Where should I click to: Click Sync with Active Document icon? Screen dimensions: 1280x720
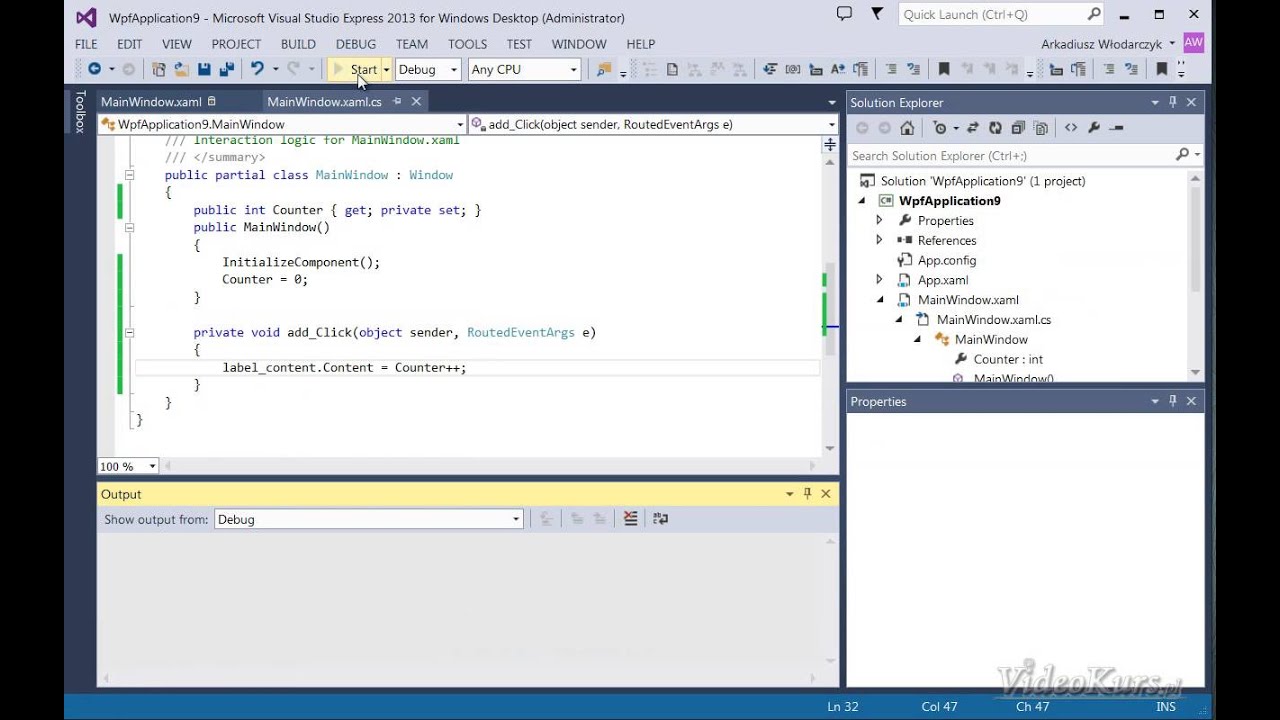click(972, 128)
